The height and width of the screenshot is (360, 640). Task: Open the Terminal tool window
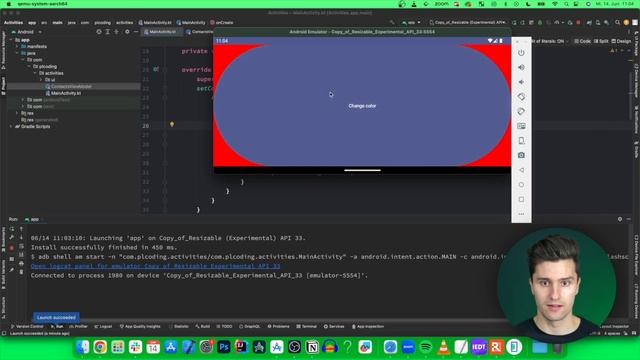[307, 327]
